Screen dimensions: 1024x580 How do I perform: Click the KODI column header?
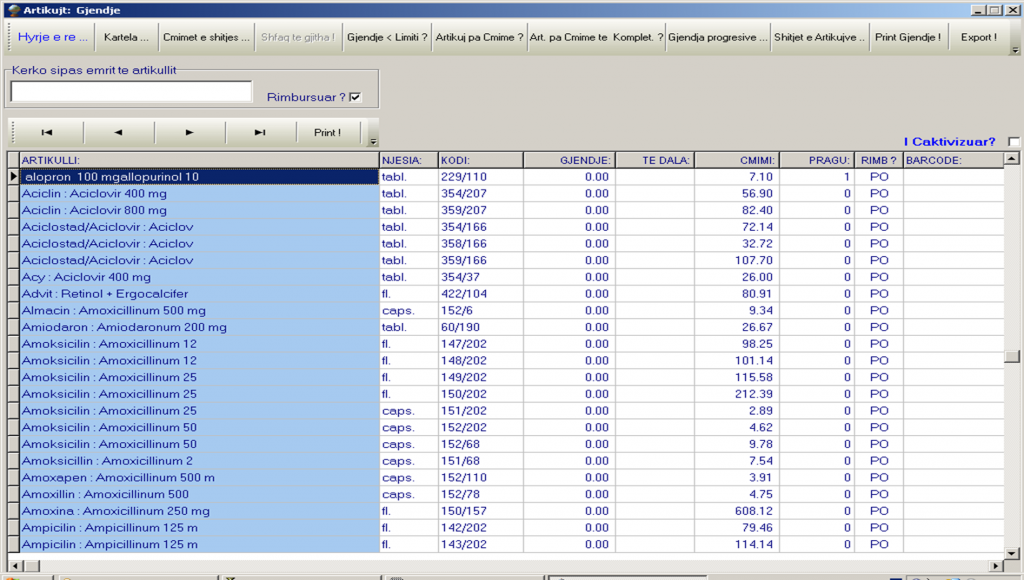point(481,160)
